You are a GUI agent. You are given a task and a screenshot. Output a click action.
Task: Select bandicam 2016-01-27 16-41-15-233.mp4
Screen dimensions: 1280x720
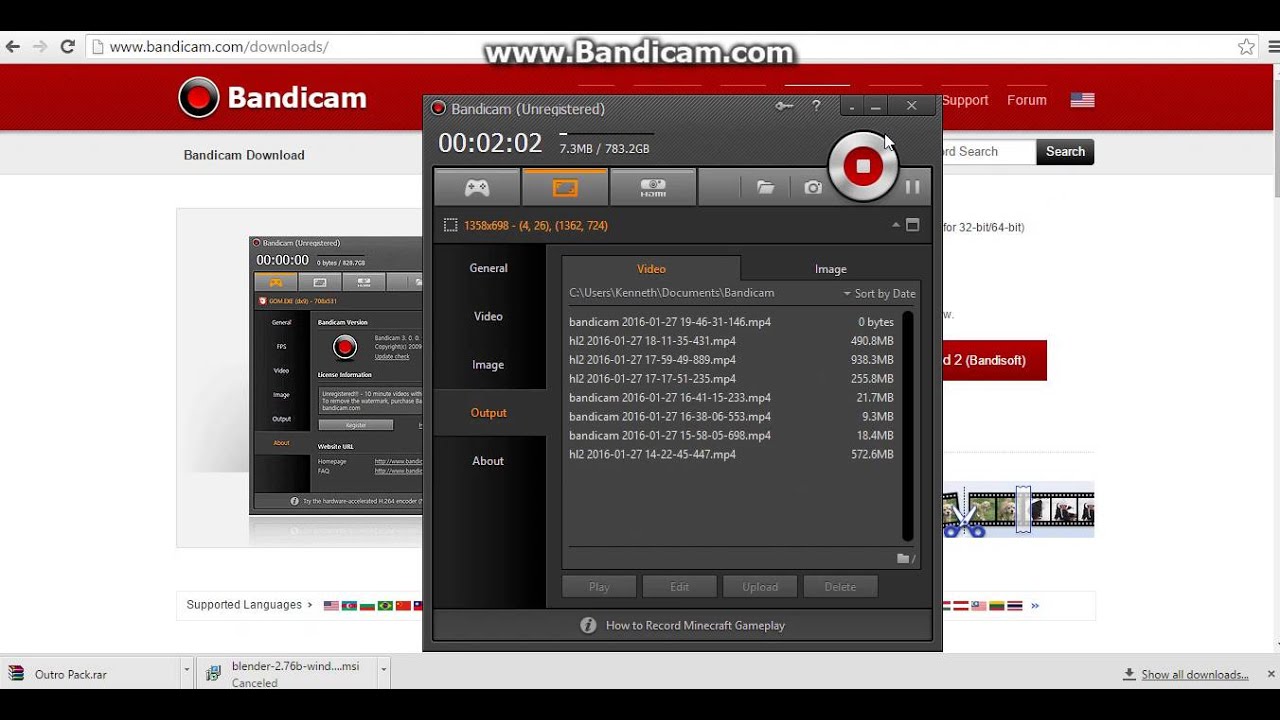coord(732,398)
